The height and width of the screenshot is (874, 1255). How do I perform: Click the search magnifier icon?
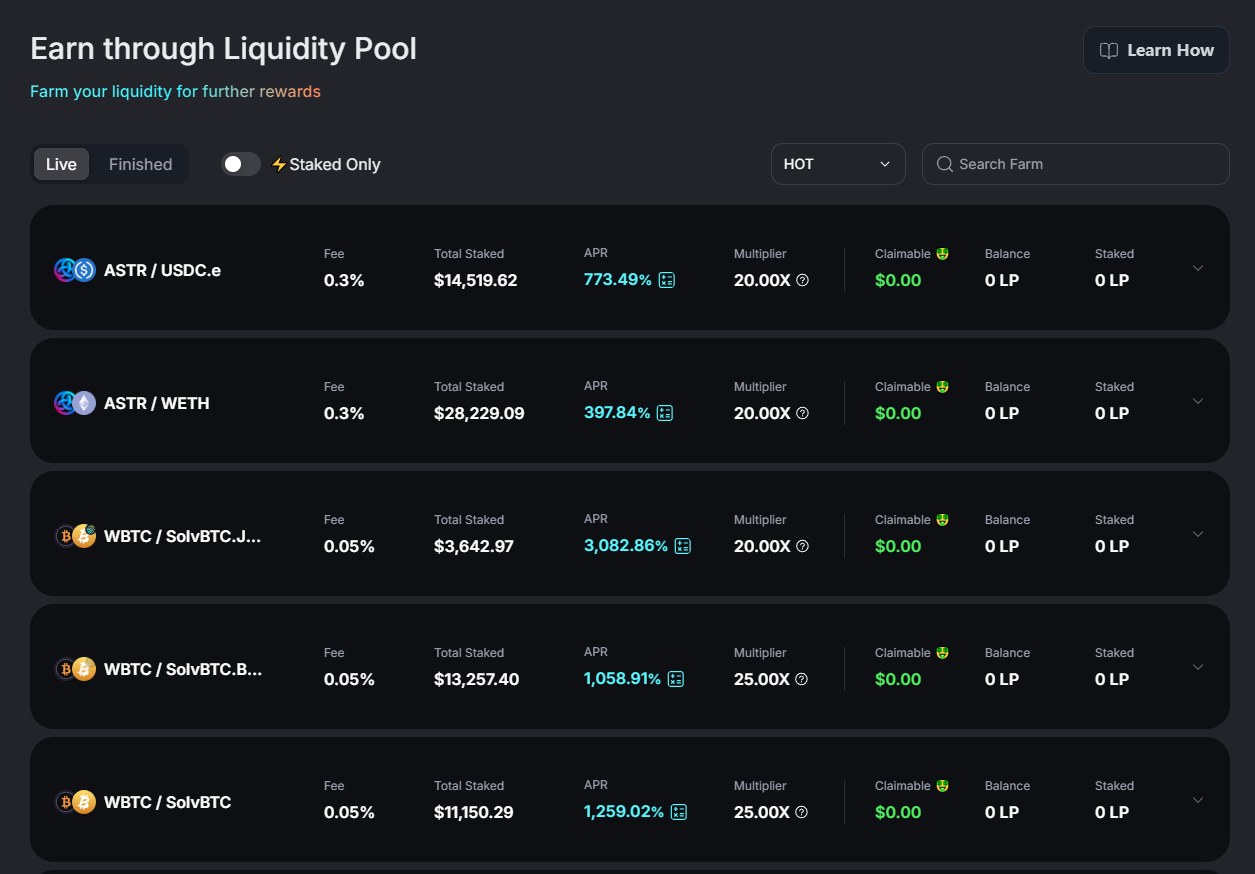click(x=944, y=164)
